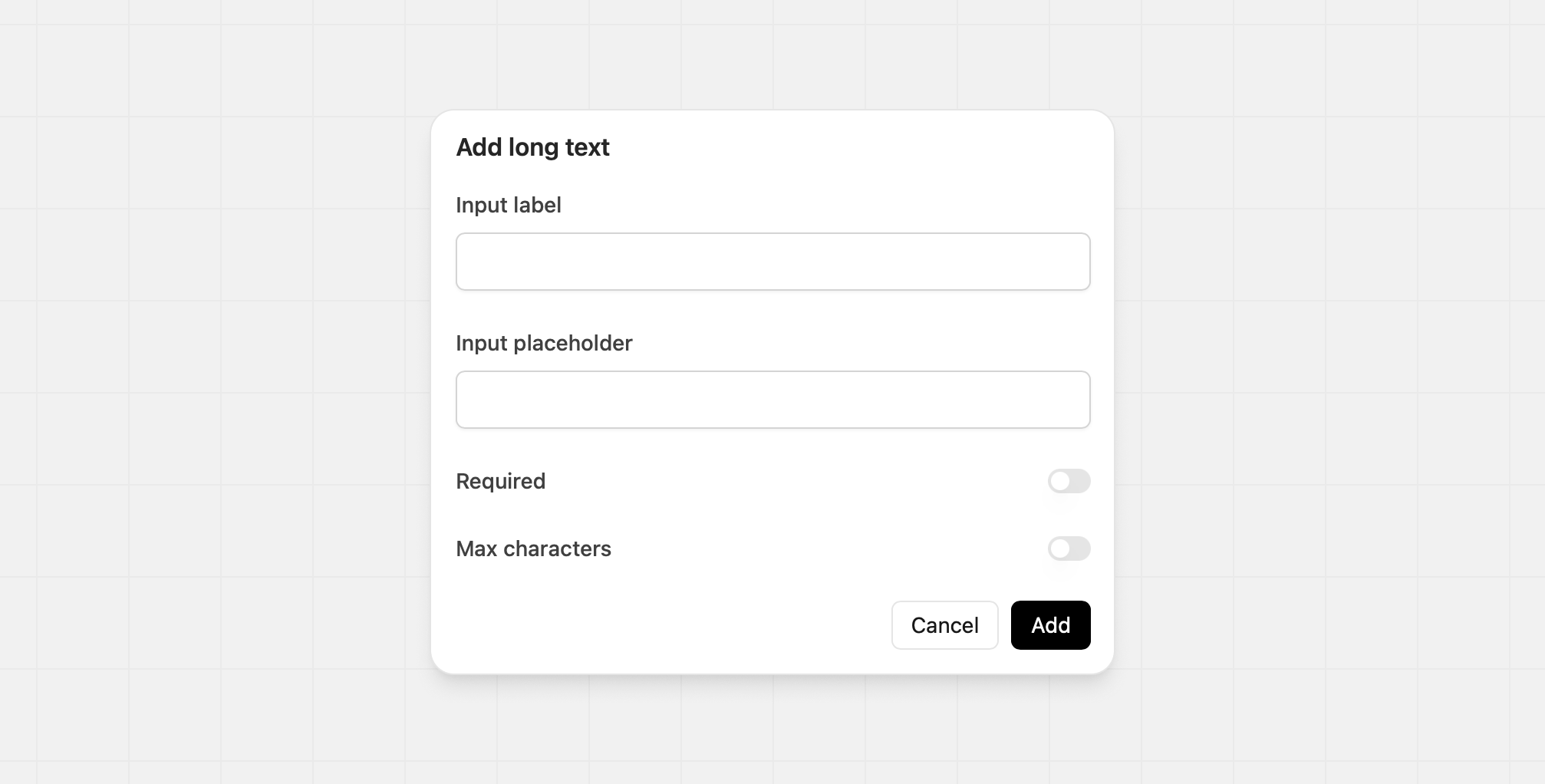This screenshot has width=1545, height=784.
Task: Select the white outlined Cancel button
Action: click(944, 625)
